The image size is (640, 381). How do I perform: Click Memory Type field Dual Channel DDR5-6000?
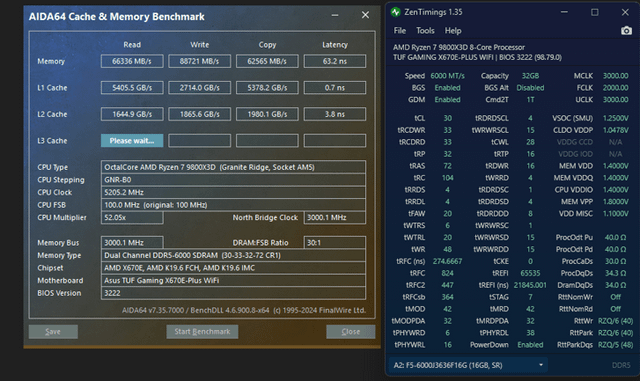pyautogui.click(x=233, y=255)
